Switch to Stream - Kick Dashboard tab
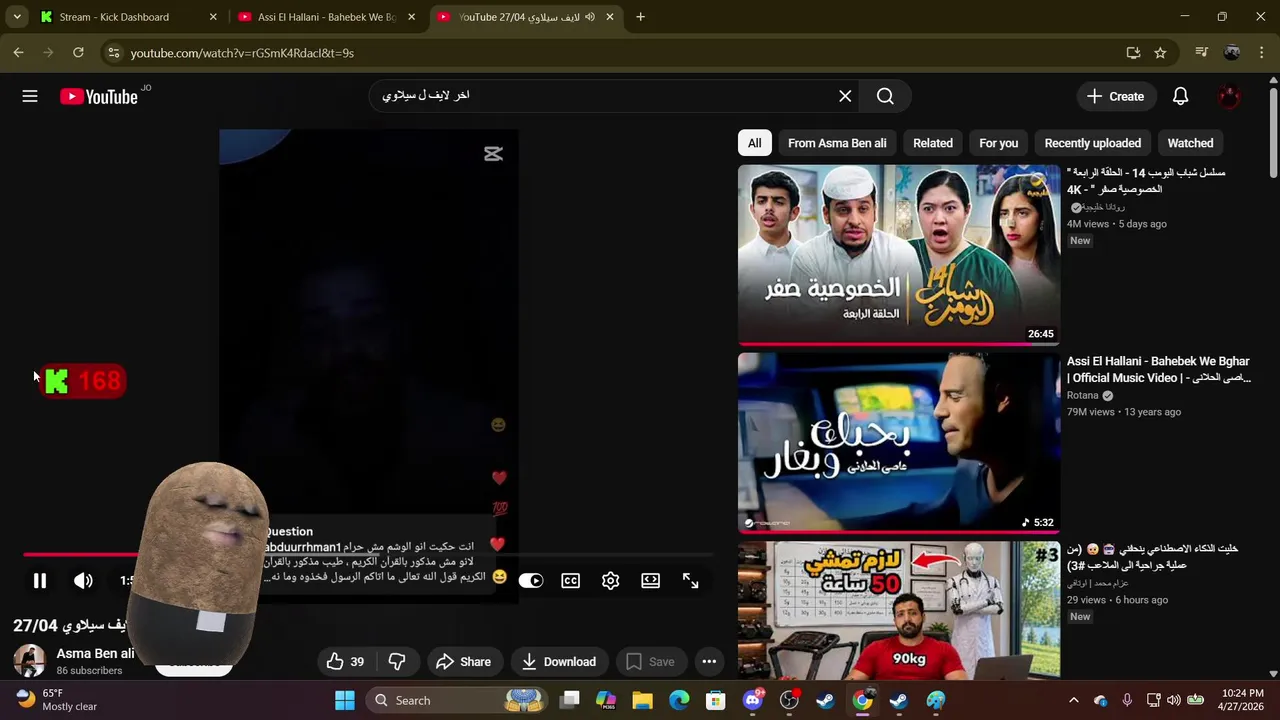 [127, 17]
